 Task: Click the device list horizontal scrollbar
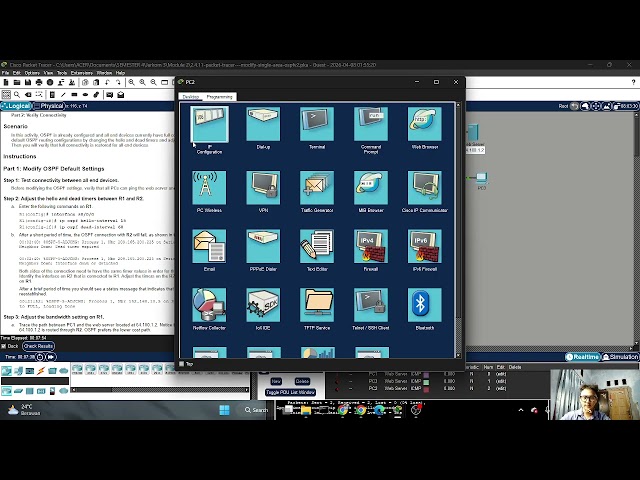(160, 390)
